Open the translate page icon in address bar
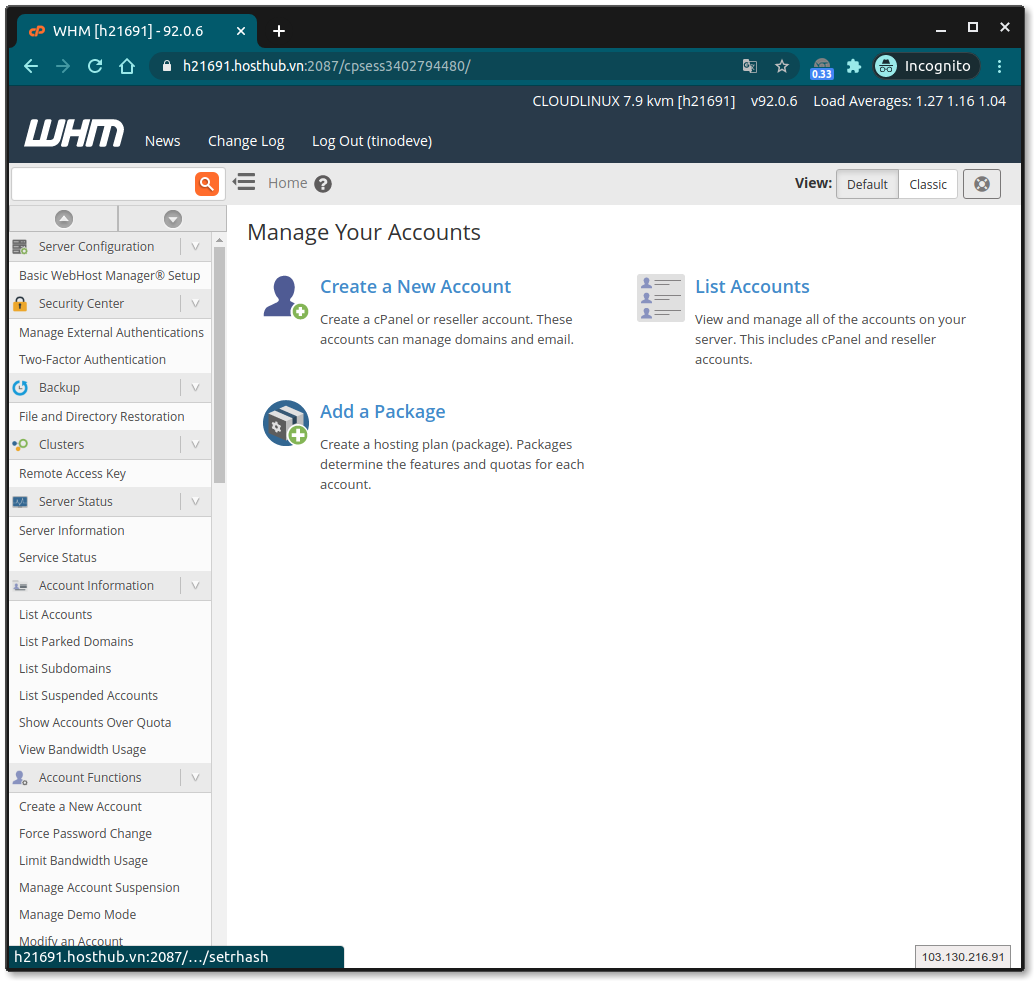 pyautogui.click(x=750, y=66)
